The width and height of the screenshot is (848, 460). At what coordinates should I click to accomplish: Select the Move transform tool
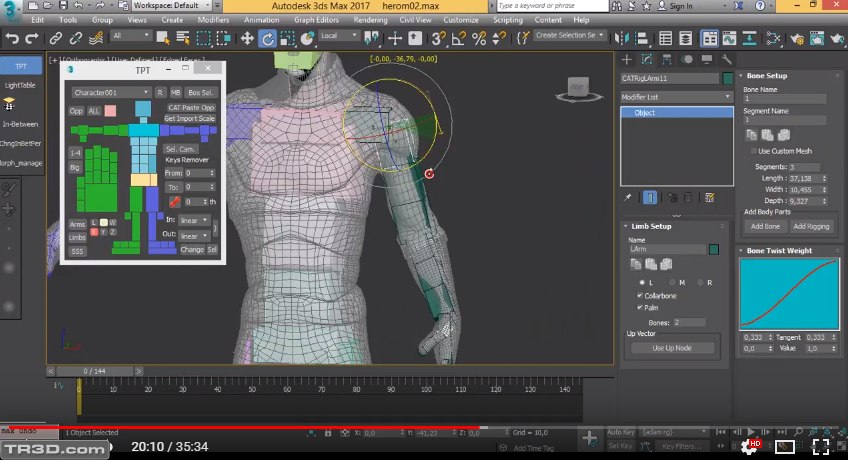click(248, 38)
